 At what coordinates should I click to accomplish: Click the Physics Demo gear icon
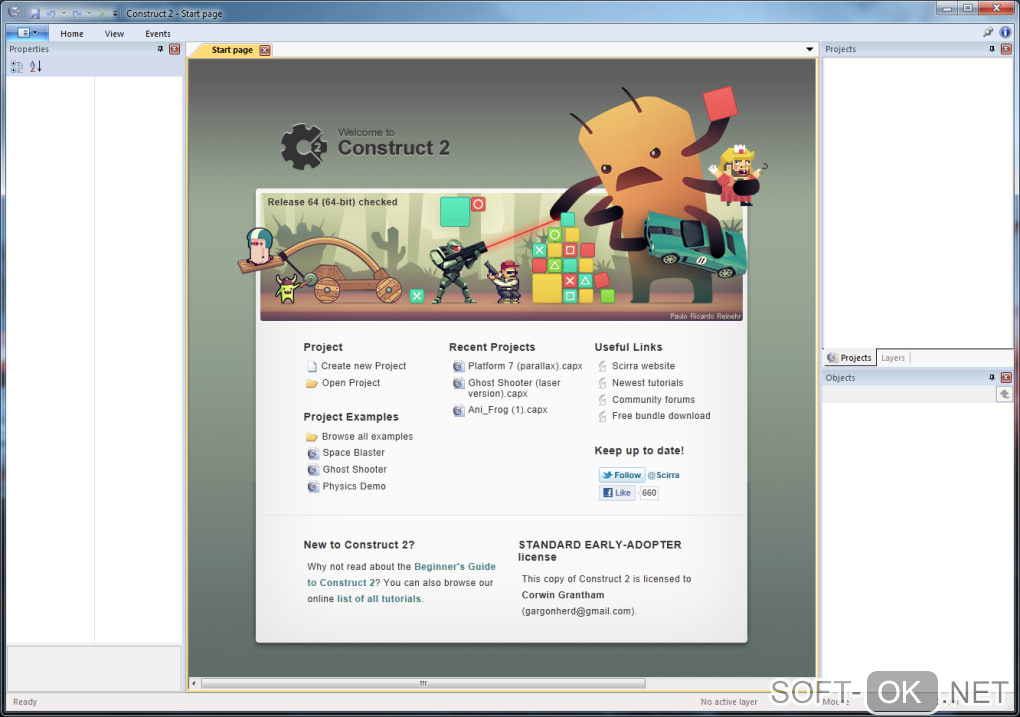tap(313, 487)
